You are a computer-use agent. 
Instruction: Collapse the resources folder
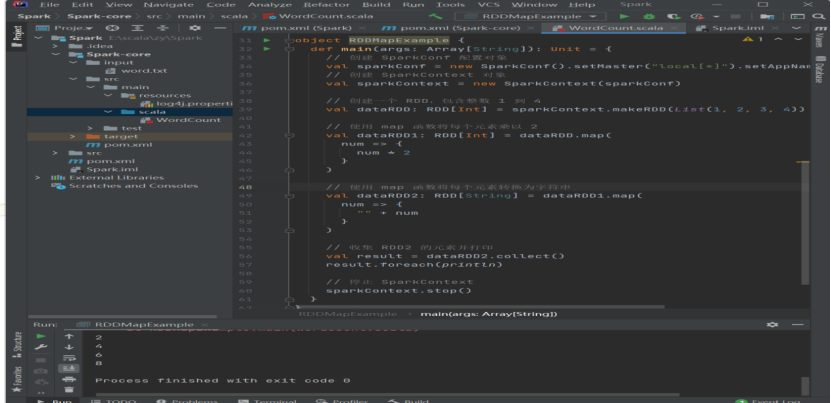[108, 95]
